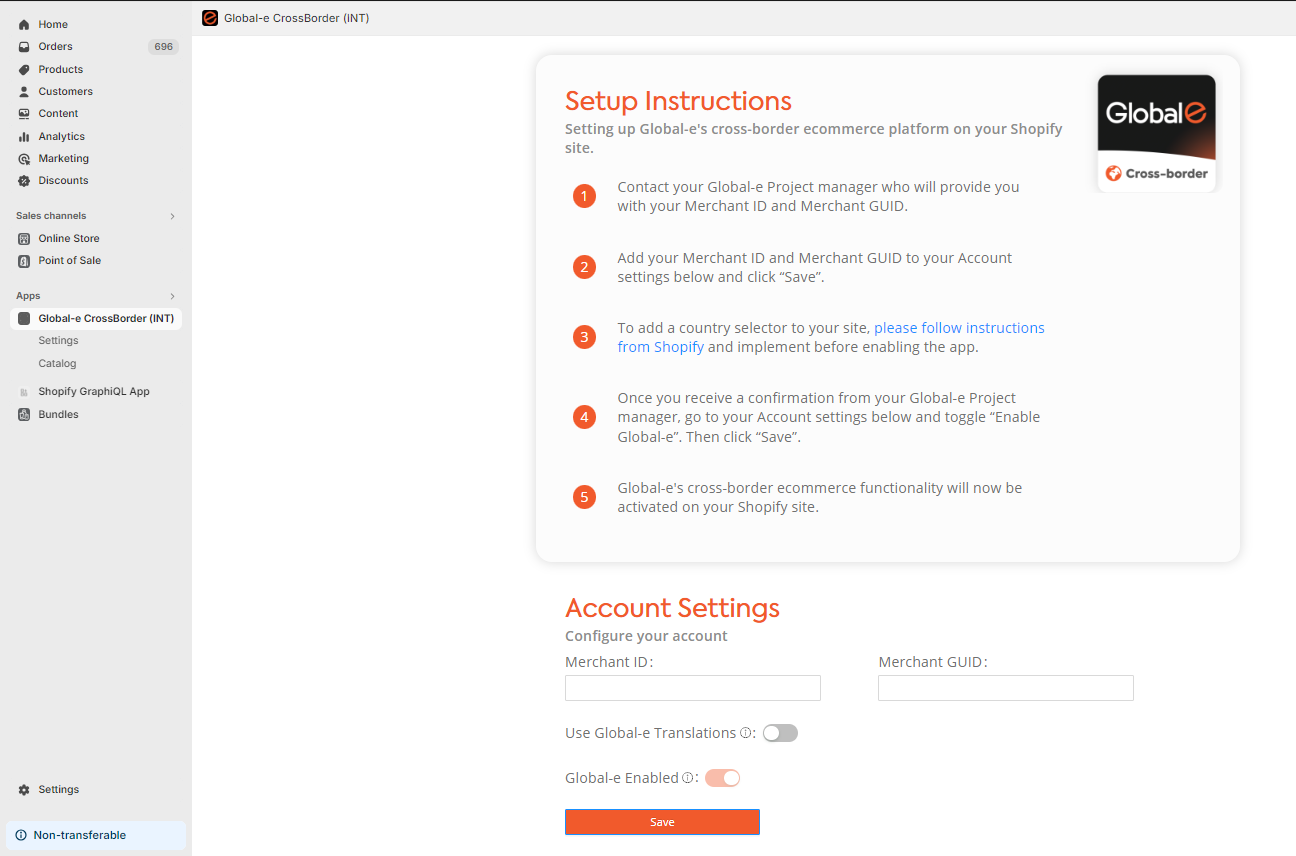Select the Orders icon

[24, 46]
